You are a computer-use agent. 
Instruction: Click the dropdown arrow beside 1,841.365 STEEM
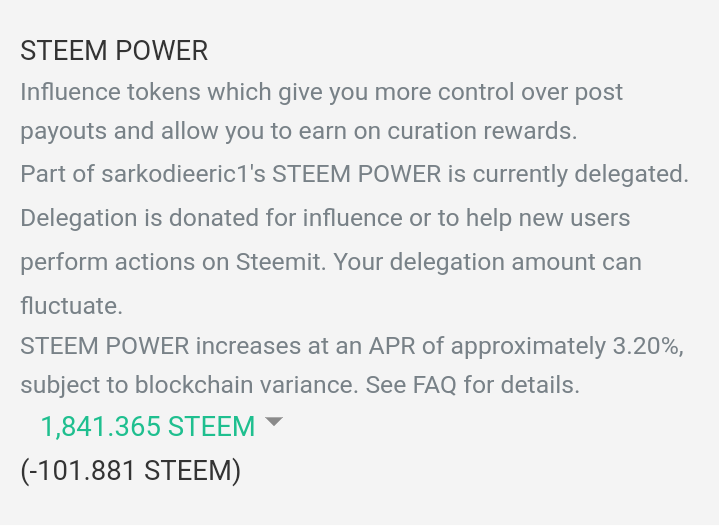pos(274,423)
